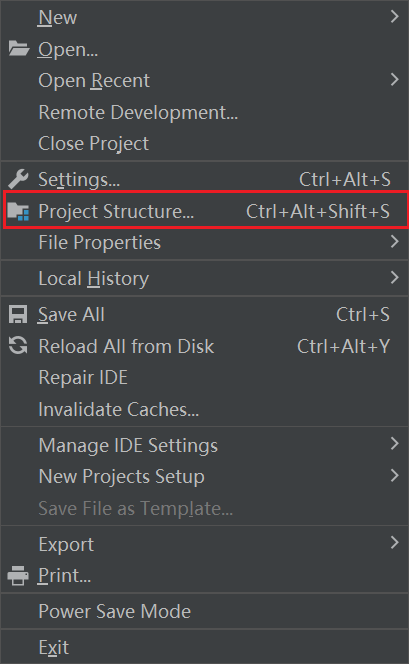Expand the File Properties submenu arrow
This screenshot has height=664, width=409.
[x=395, y=242]
